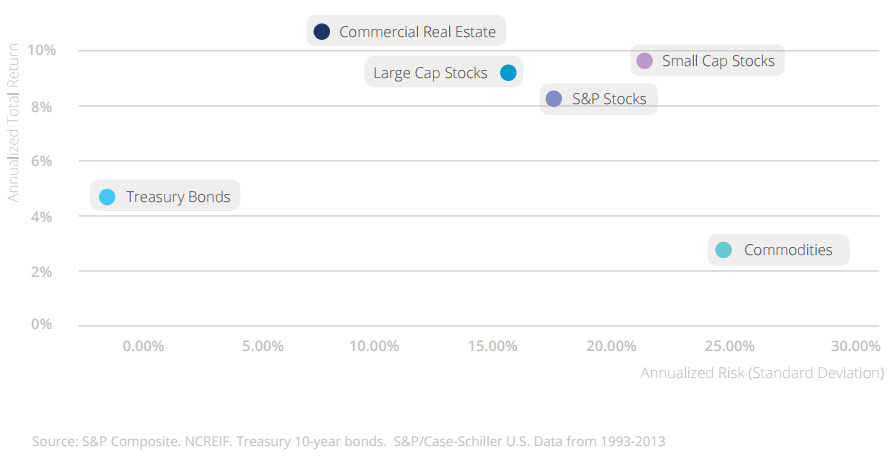Select the Large Cap Stocks text label
Image resolution: width=891 pixels, height=456 pixels.
(x=430, y=73)
